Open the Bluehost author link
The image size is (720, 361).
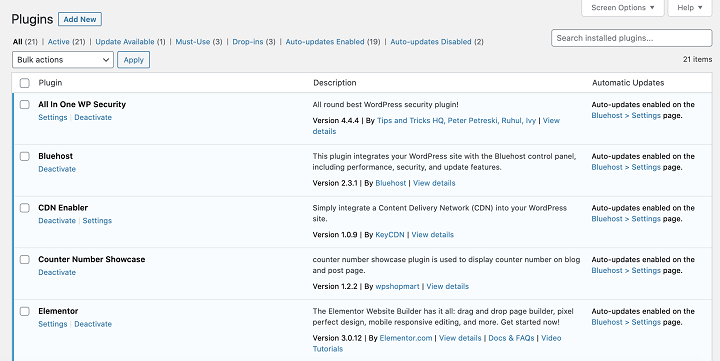click(x=391, y=183)
